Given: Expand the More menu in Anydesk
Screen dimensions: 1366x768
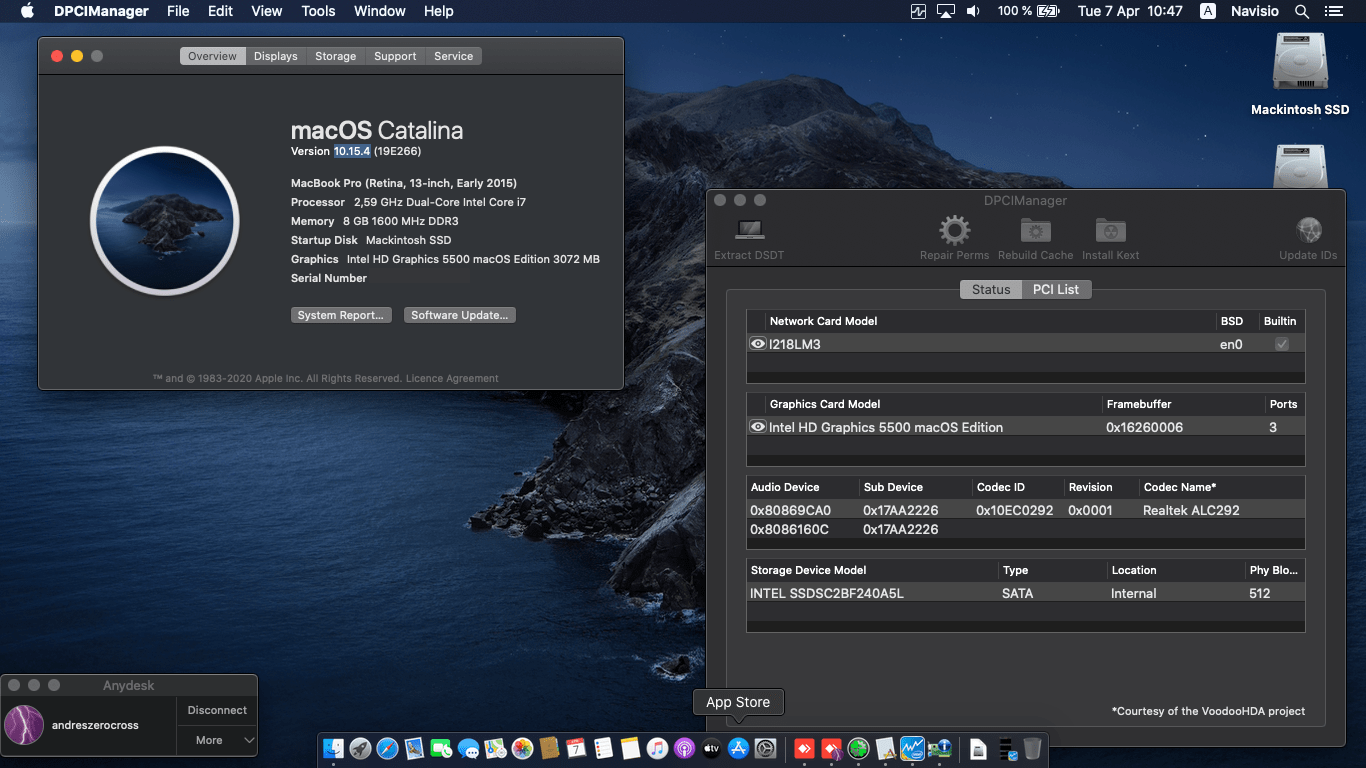Looking at the screenshot, I should (x=216, y=740).
